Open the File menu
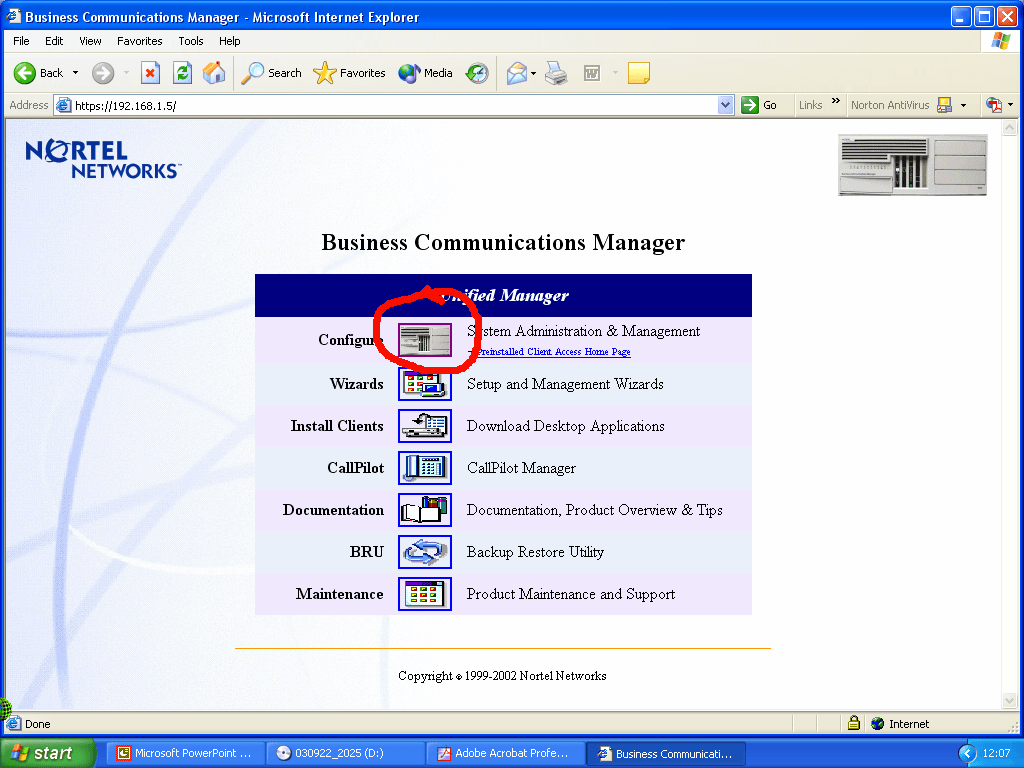1024x768 pixels. 21,40
